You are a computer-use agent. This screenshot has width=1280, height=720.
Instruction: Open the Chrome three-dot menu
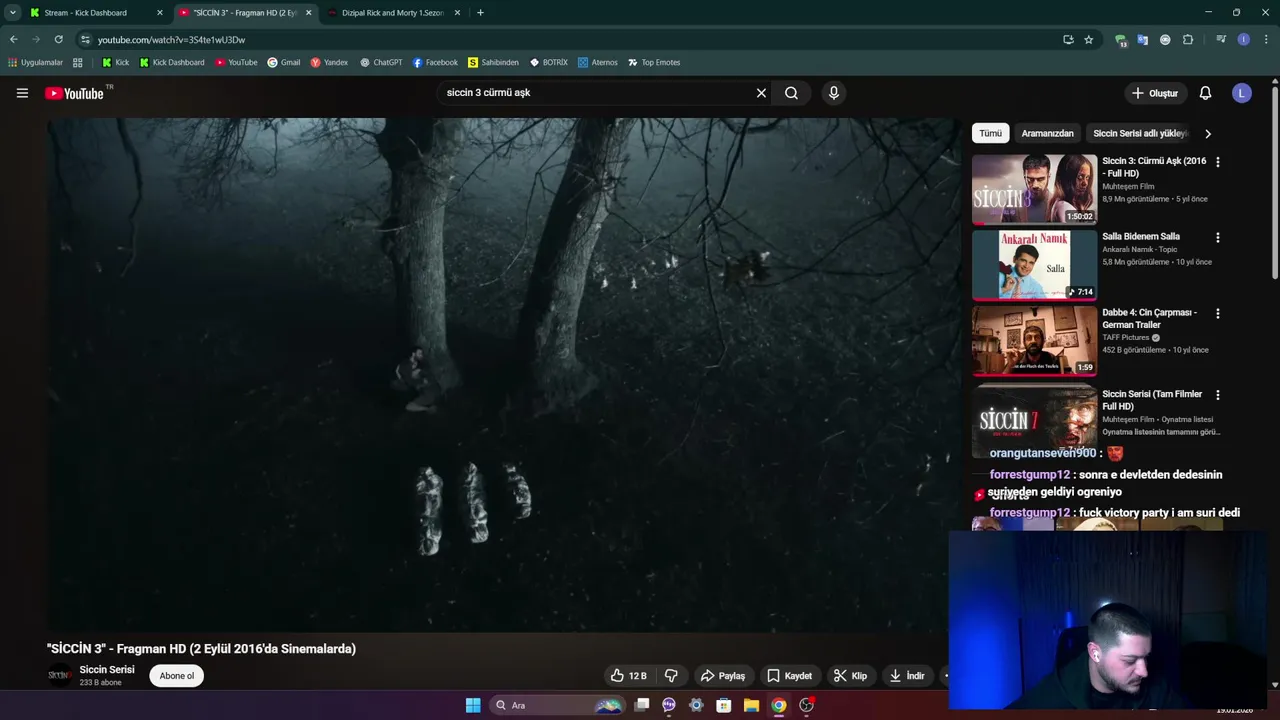click(1266, 40)
